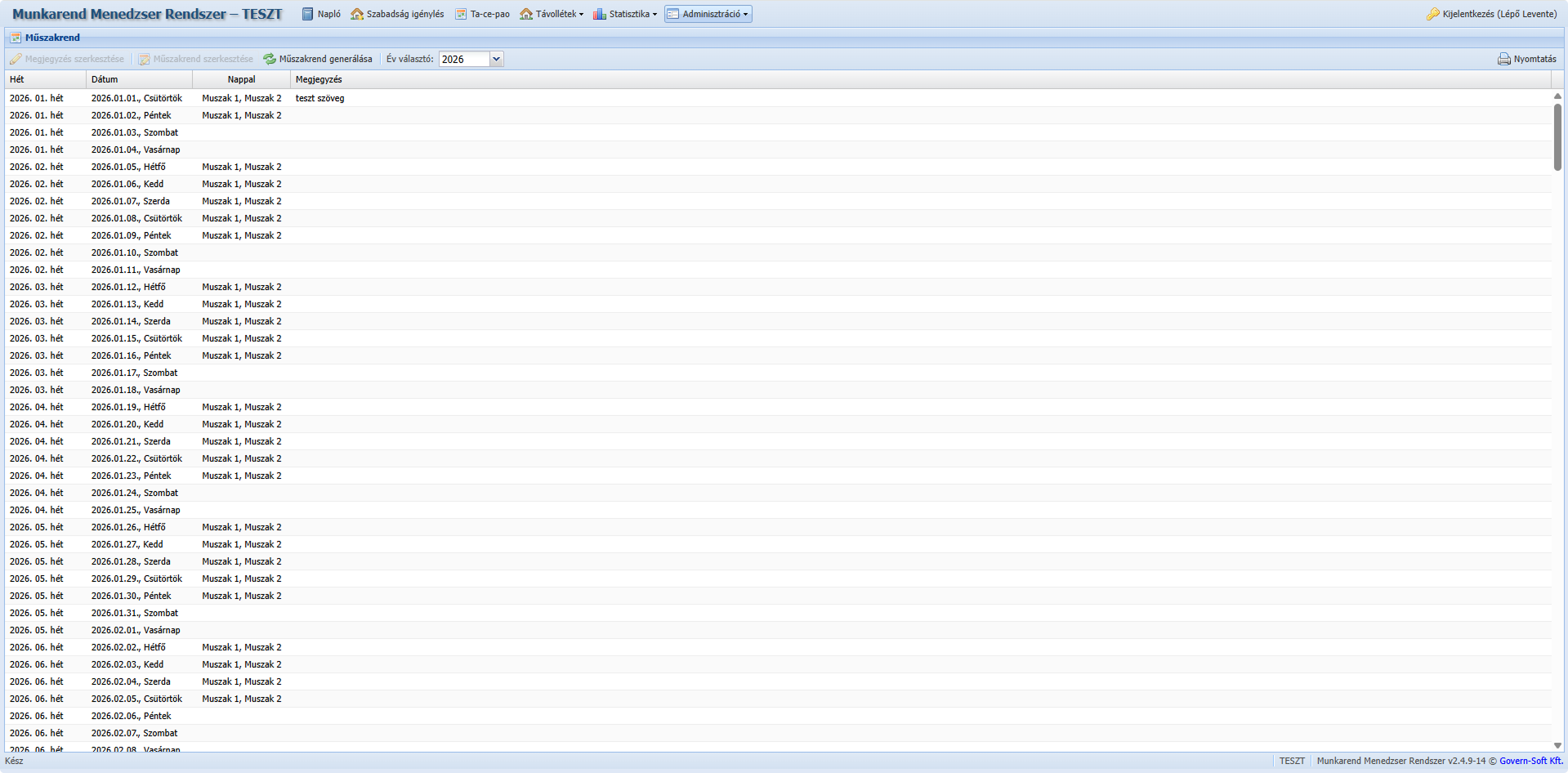Select the 2026.01.01. Csütörtök row
This screenshot has width=1568, height=773.
[136, 98]
